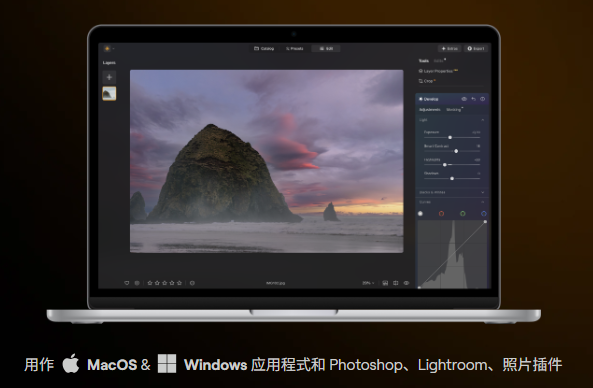The image size is (593, 388).
Task: Open the Edits tab in right panel
Action: 439,61
